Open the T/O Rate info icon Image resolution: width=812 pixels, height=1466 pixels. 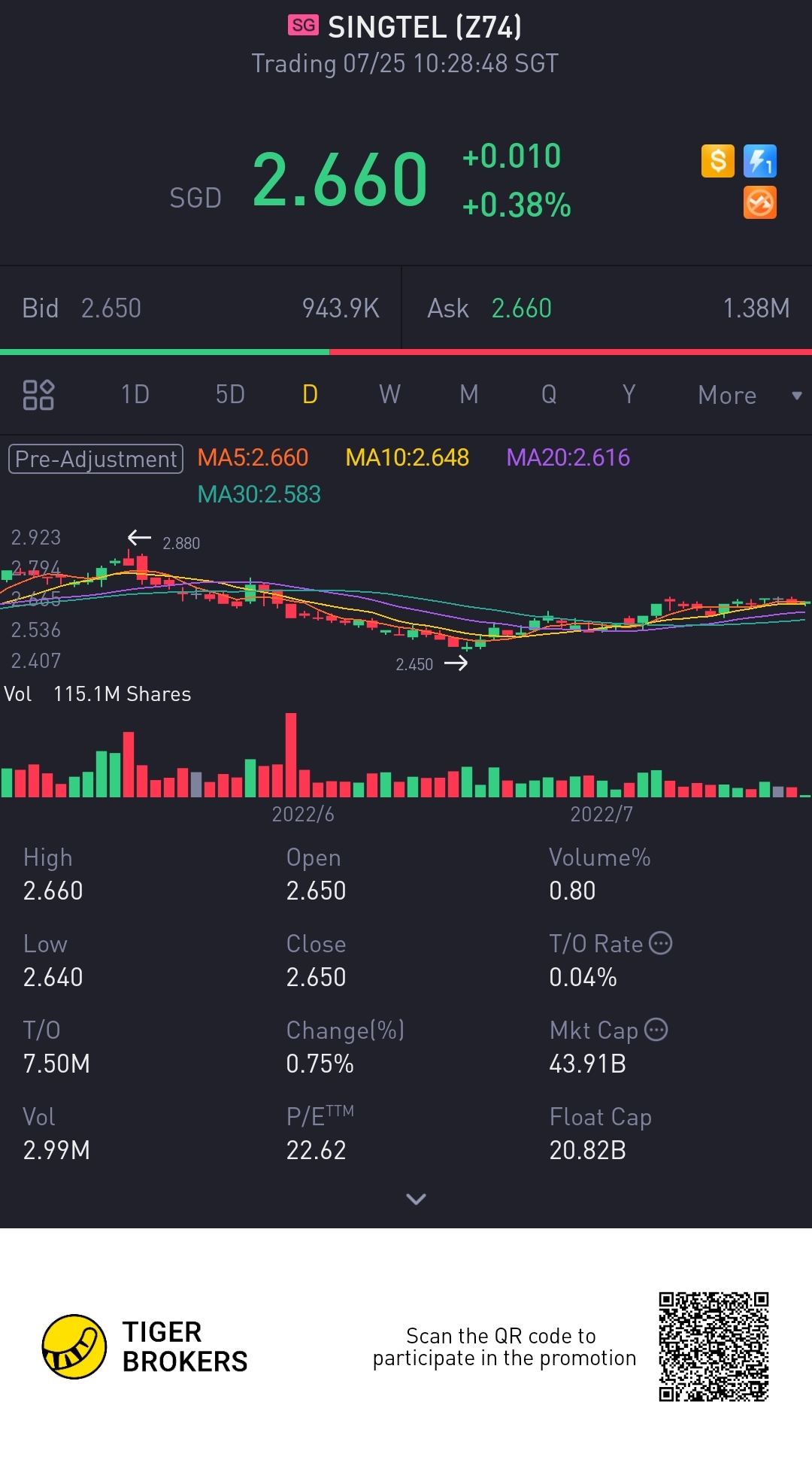point(660,943)
